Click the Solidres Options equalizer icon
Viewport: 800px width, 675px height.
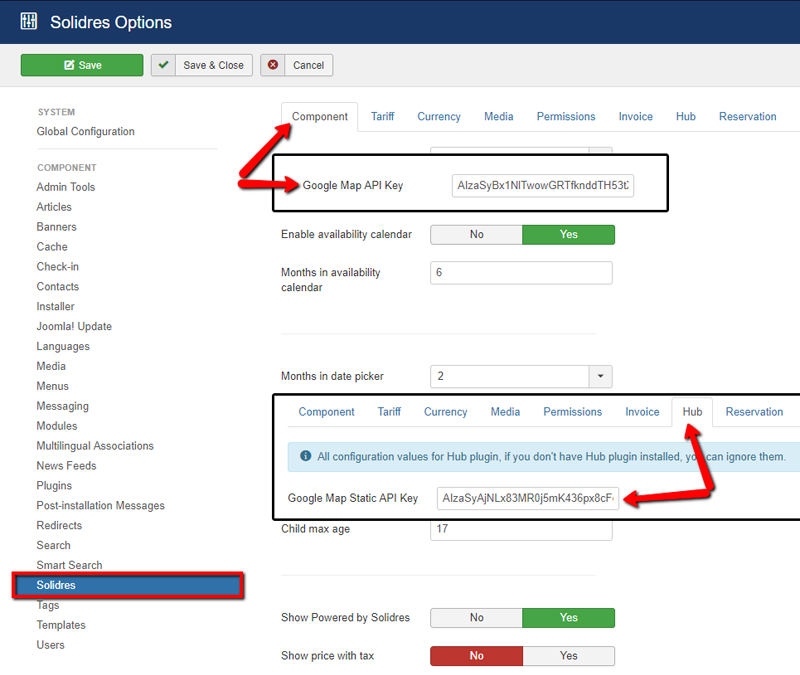(28, 21)
